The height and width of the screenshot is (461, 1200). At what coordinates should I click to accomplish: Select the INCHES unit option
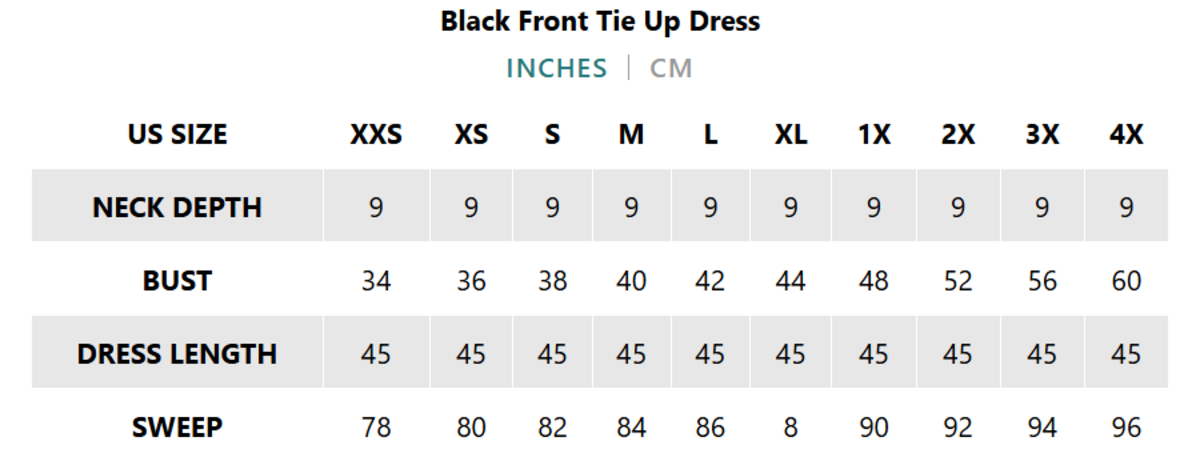556,68
